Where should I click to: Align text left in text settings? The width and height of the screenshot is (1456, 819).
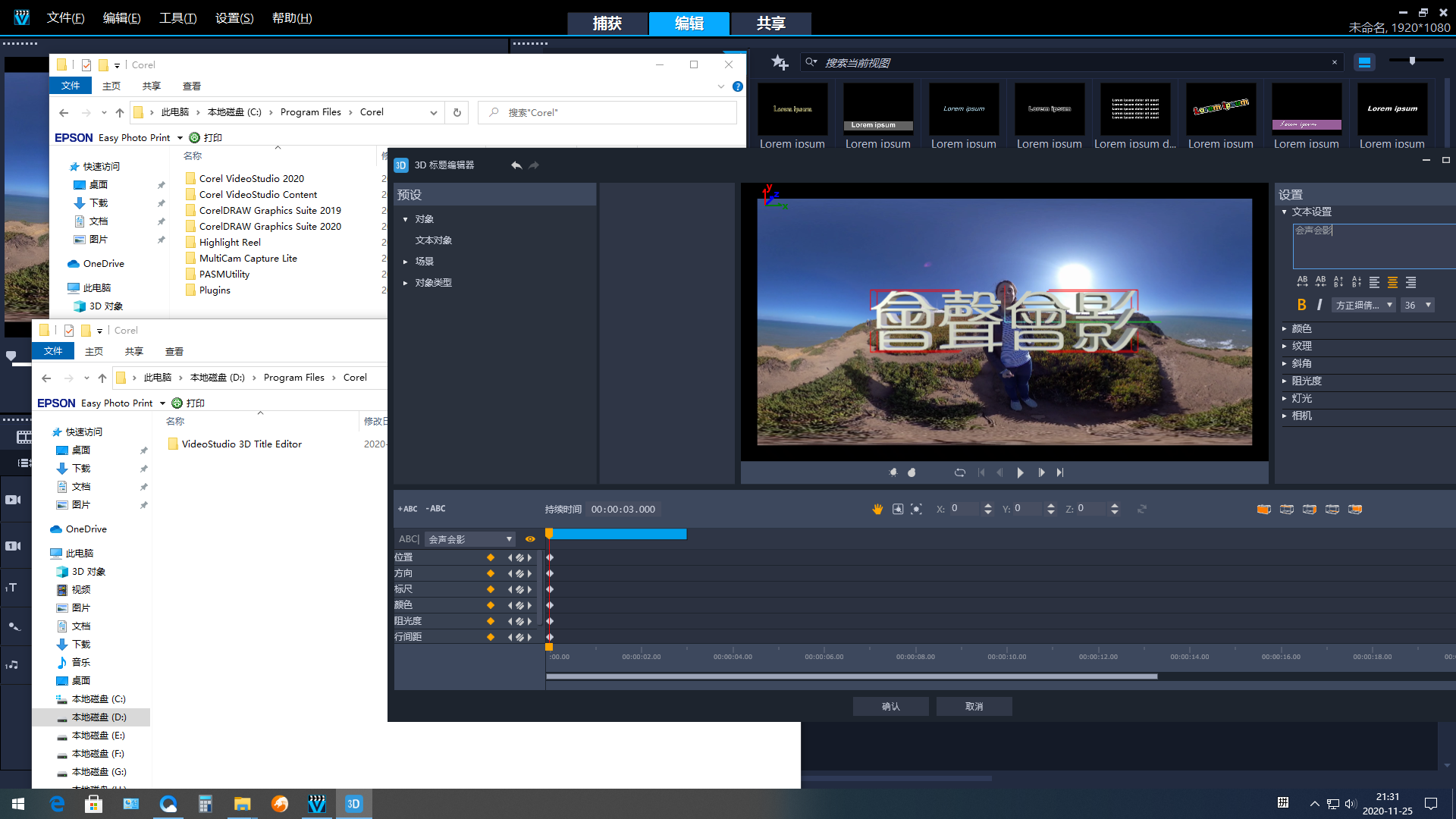point(1374,282)
